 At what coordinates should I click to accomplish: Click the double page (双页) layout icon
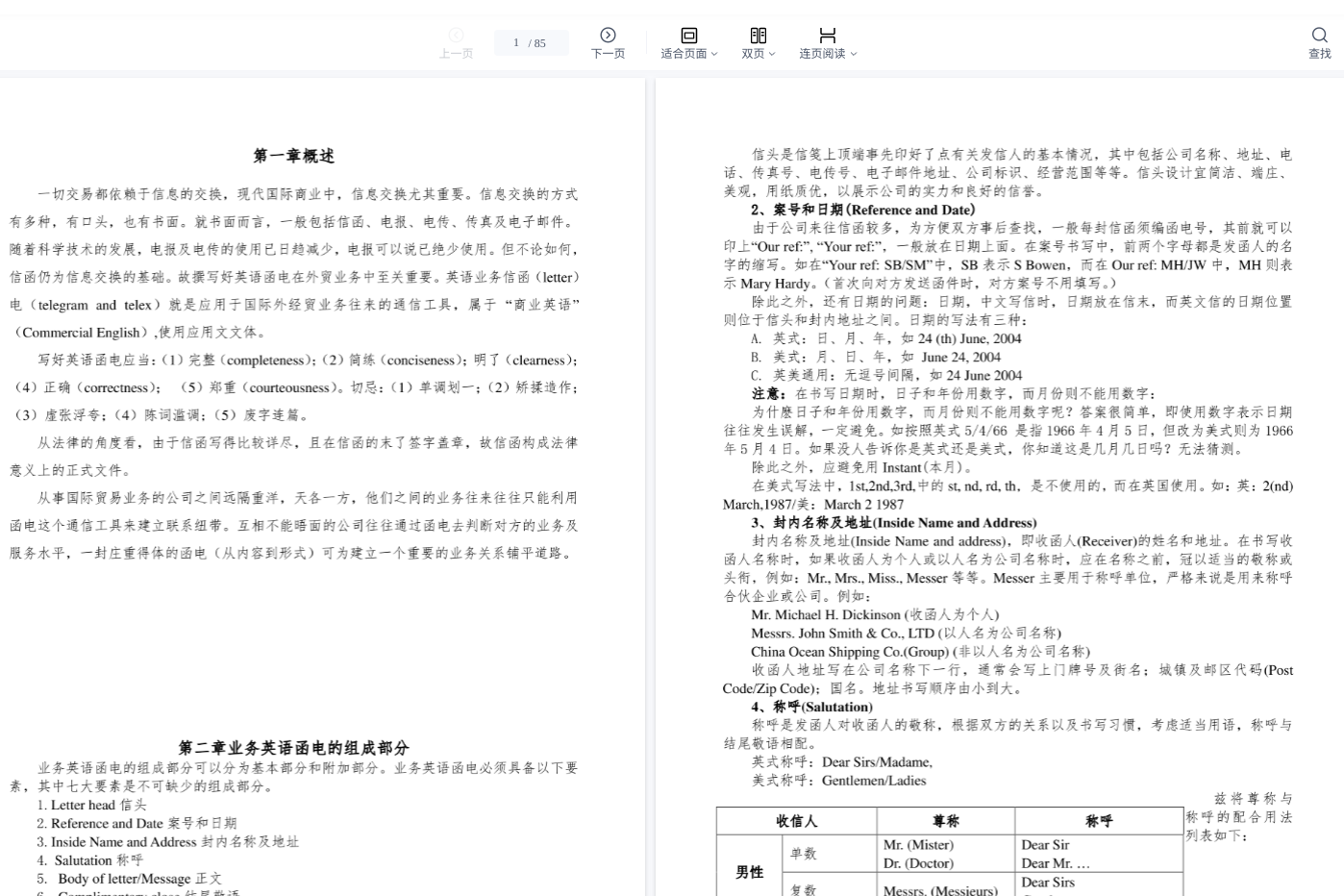pos(758,36)
